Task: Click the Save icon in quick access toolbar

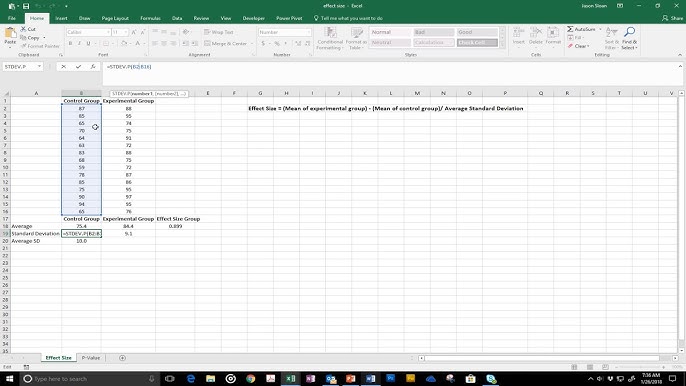Action: pos(26,6)
